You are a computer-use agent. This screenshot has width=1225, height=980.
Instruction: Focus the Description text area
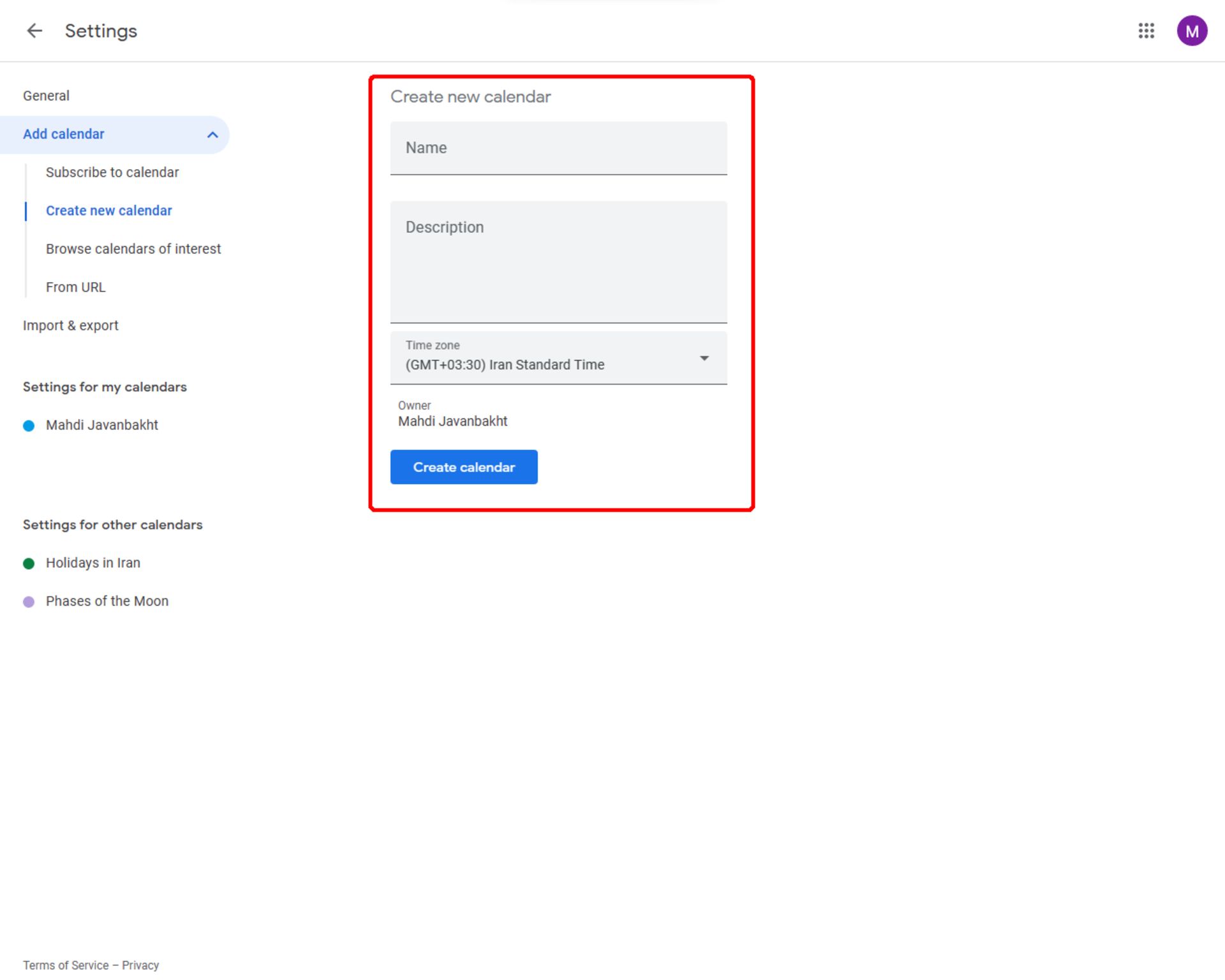(x=558, y=262)
